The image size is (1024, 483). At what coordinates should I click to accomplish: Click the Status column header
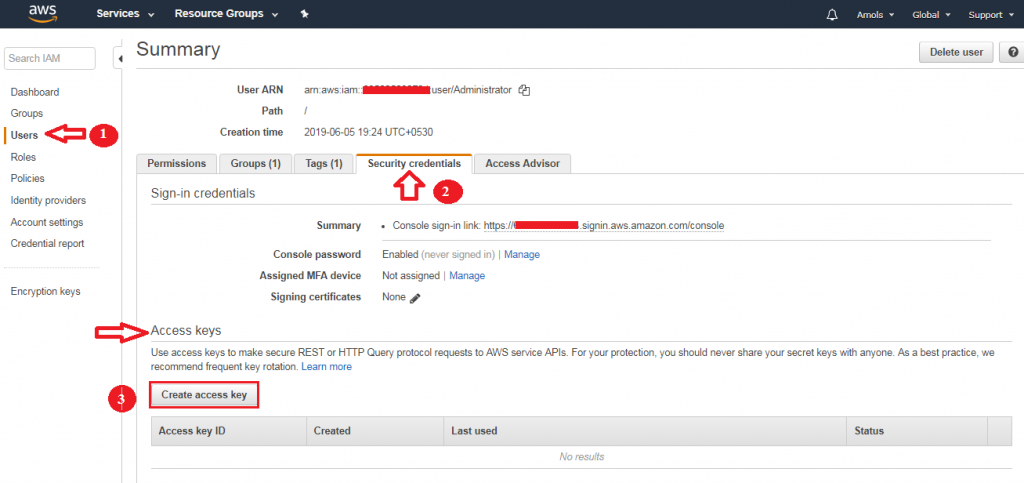(x=917, y=431)
